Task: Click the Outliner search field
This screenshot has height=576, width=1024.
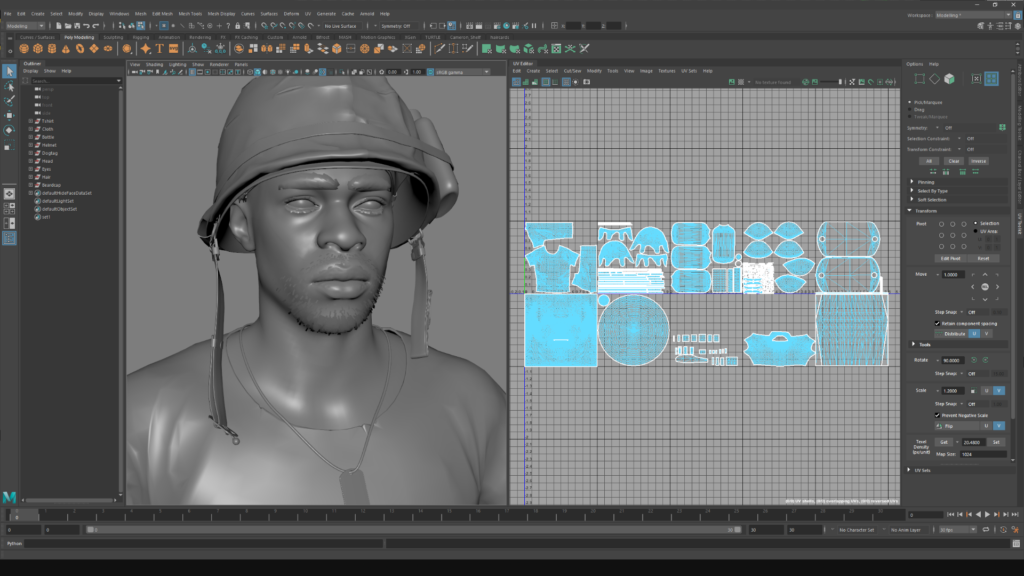Action: tap(70, 81)
